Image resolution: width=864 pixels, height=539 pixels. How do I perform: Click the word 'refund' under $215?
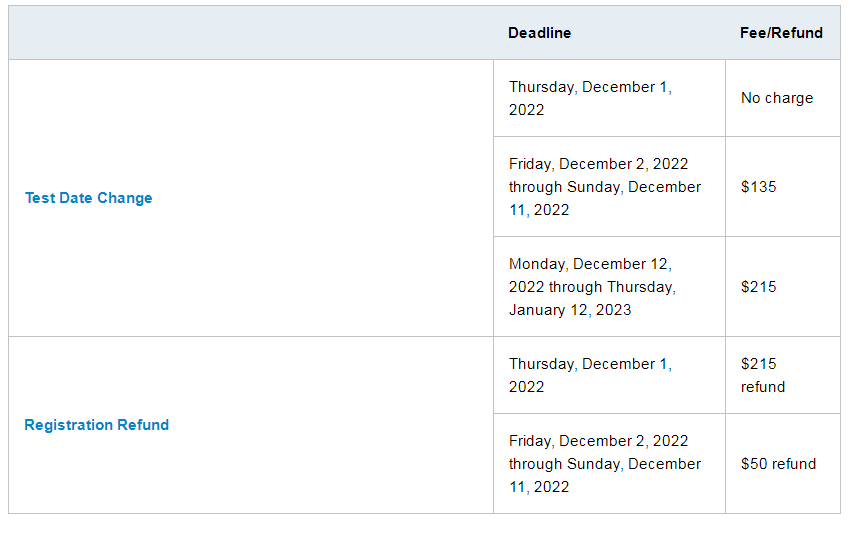click(763, 387)
